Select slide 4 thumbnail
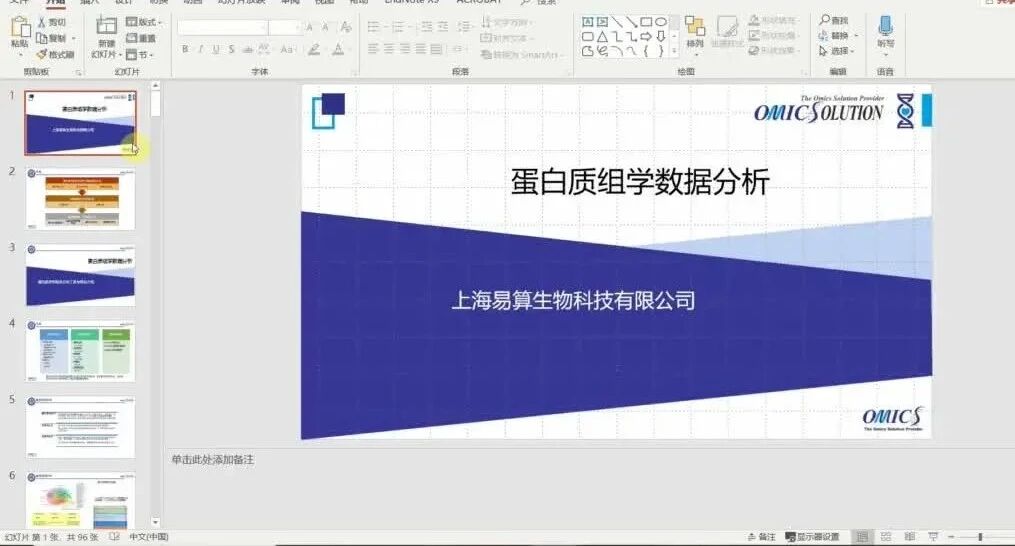Image resolution: width=1015 pixels, height=546 pixels. (80, 350)
